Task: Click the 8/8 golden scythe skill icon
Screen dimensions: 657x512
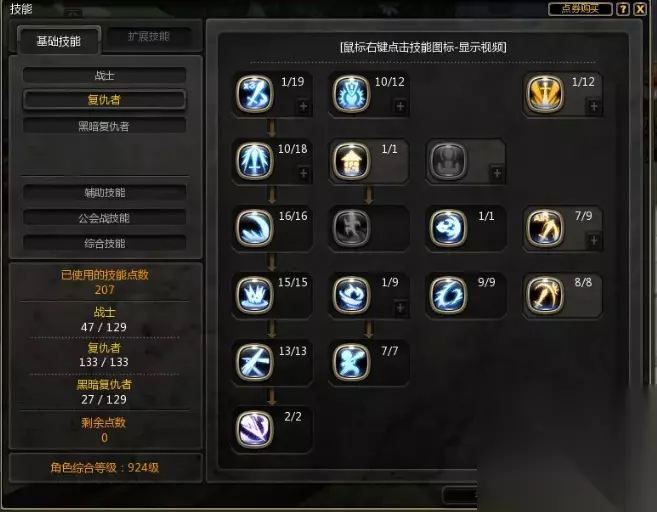Action: 545,295
